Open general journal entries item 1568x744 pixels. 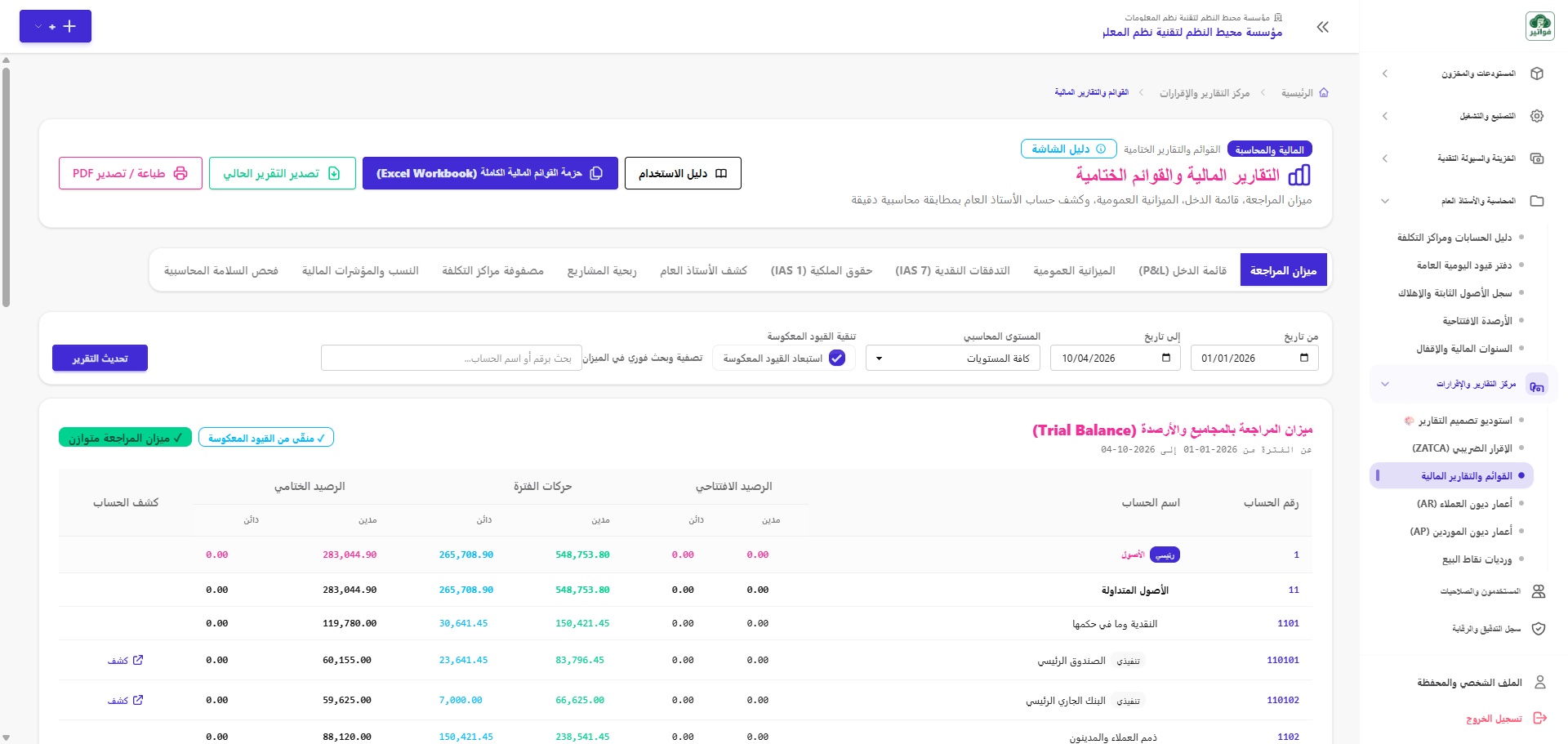coord(1464,265)
